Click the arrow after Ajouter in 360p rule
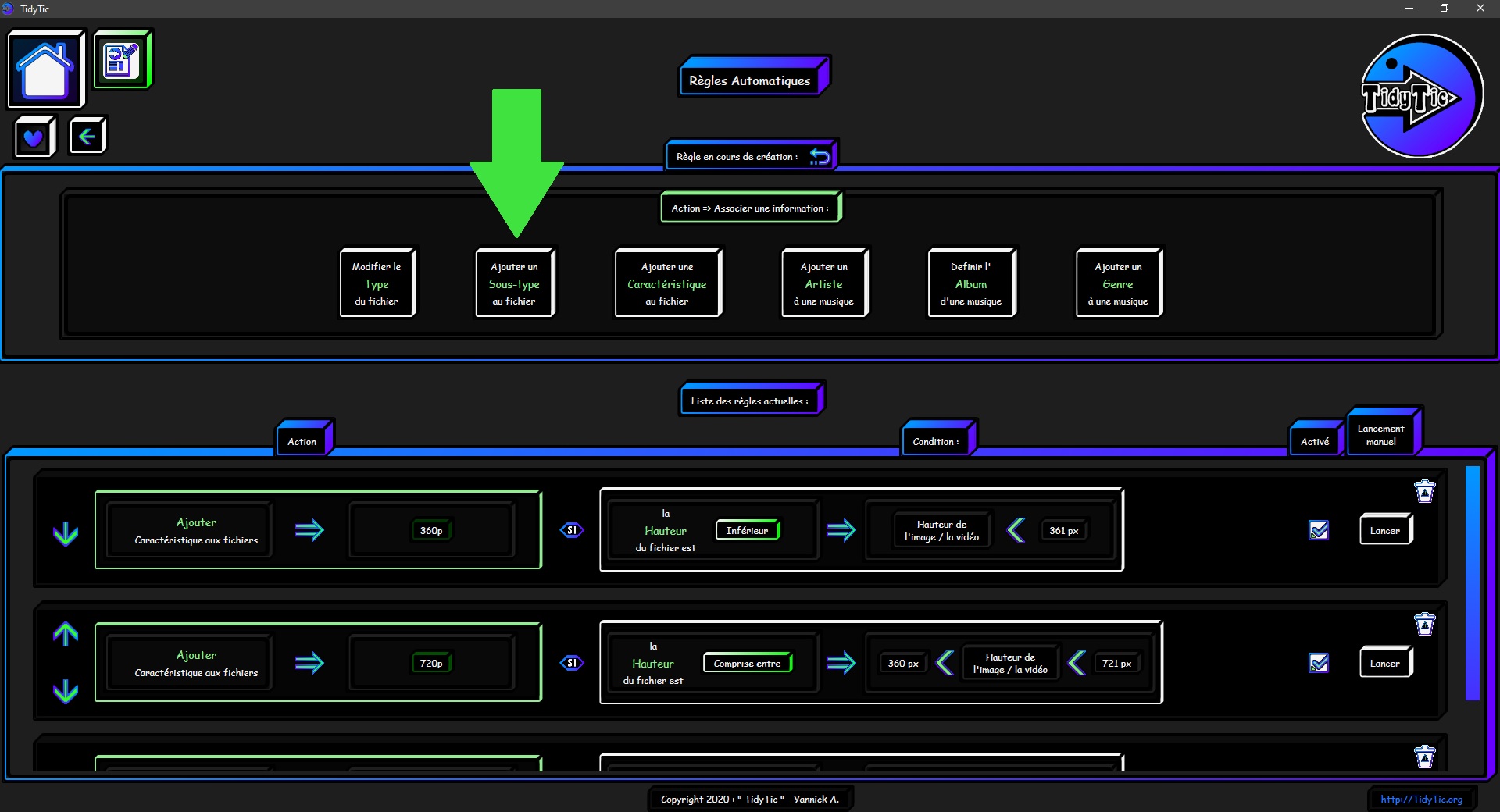Viewport: 1500px width, 812px height. (x=309, y=530)
